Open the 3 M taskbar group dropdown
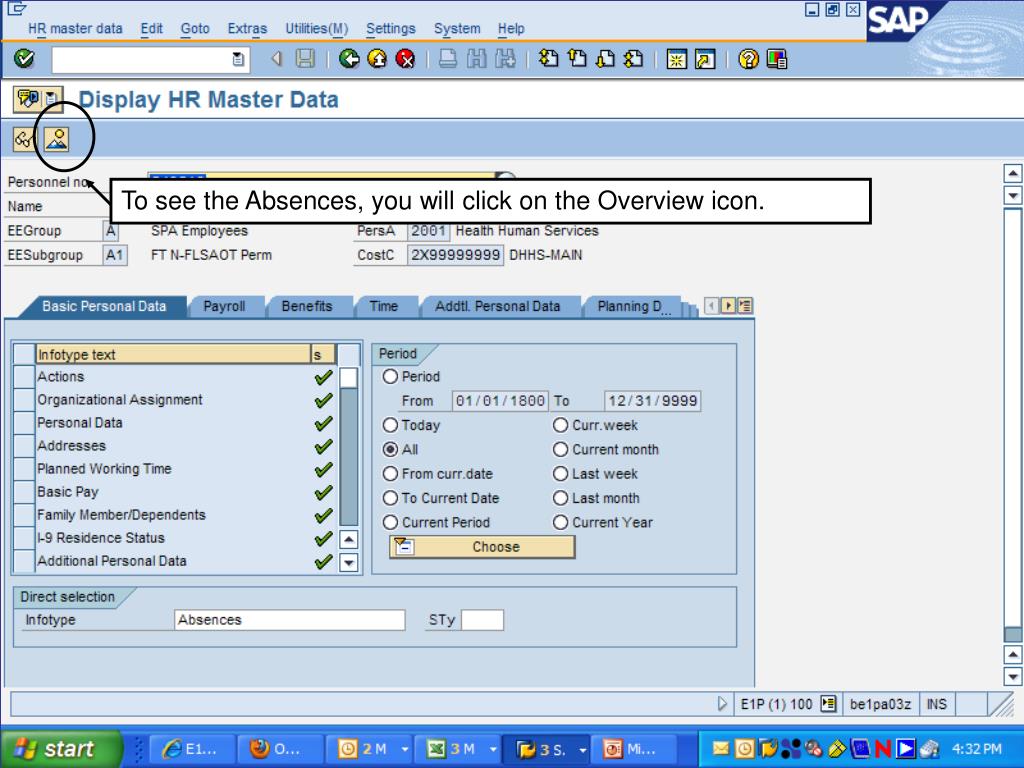Viewport: 1024px width, 768px height. [x=494, y=749]
